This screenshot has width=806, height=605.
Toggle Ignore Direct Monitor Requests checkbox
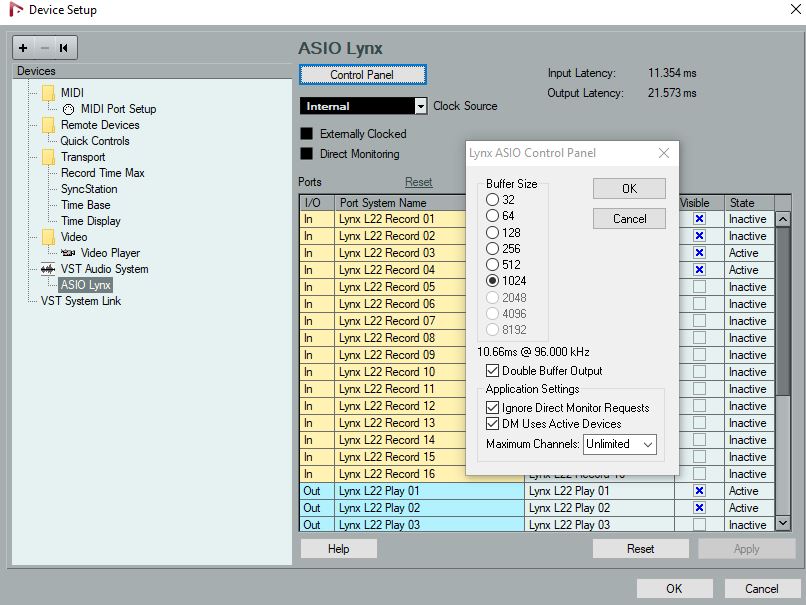492,408
